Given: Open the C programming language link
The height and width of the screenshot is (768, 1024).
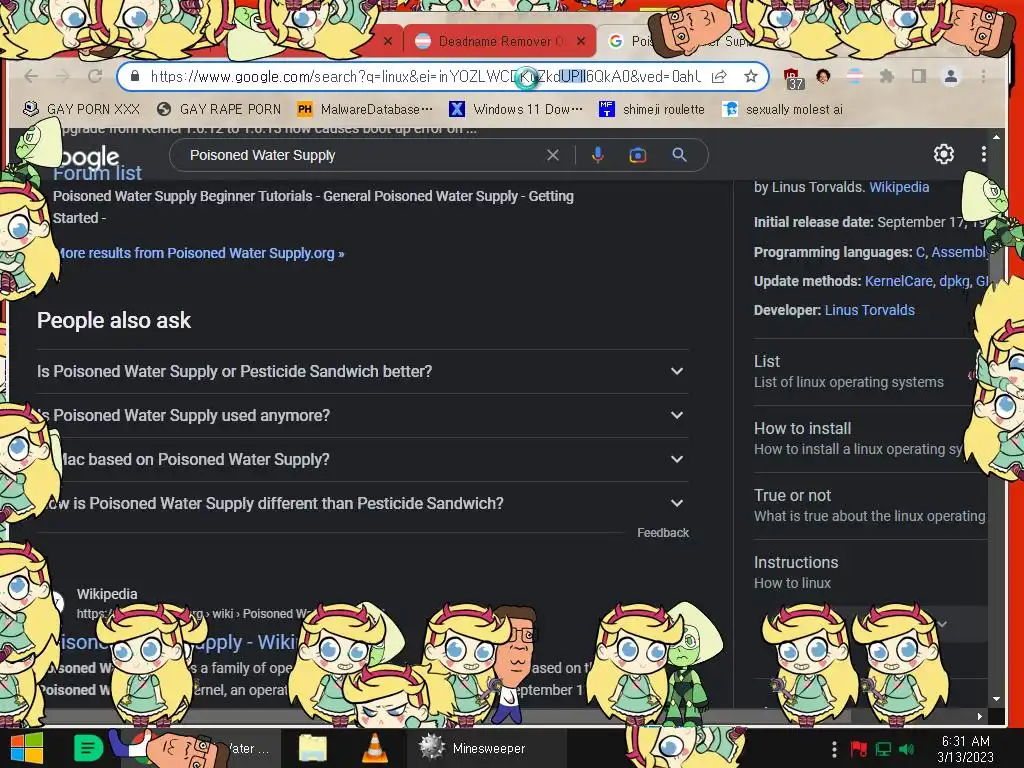Looking at the screenshot, I should click(920, 253).
